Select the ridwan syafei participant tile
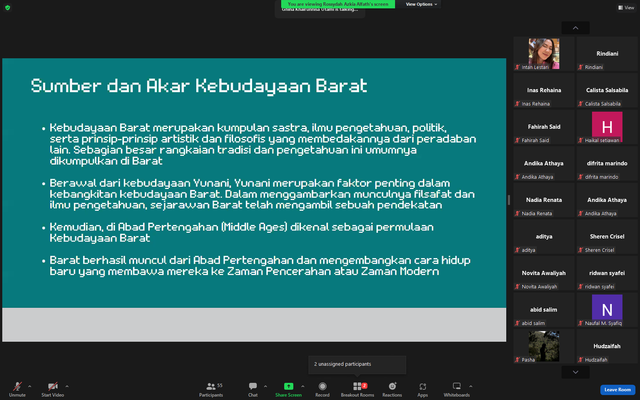 (x=607, y=273)
